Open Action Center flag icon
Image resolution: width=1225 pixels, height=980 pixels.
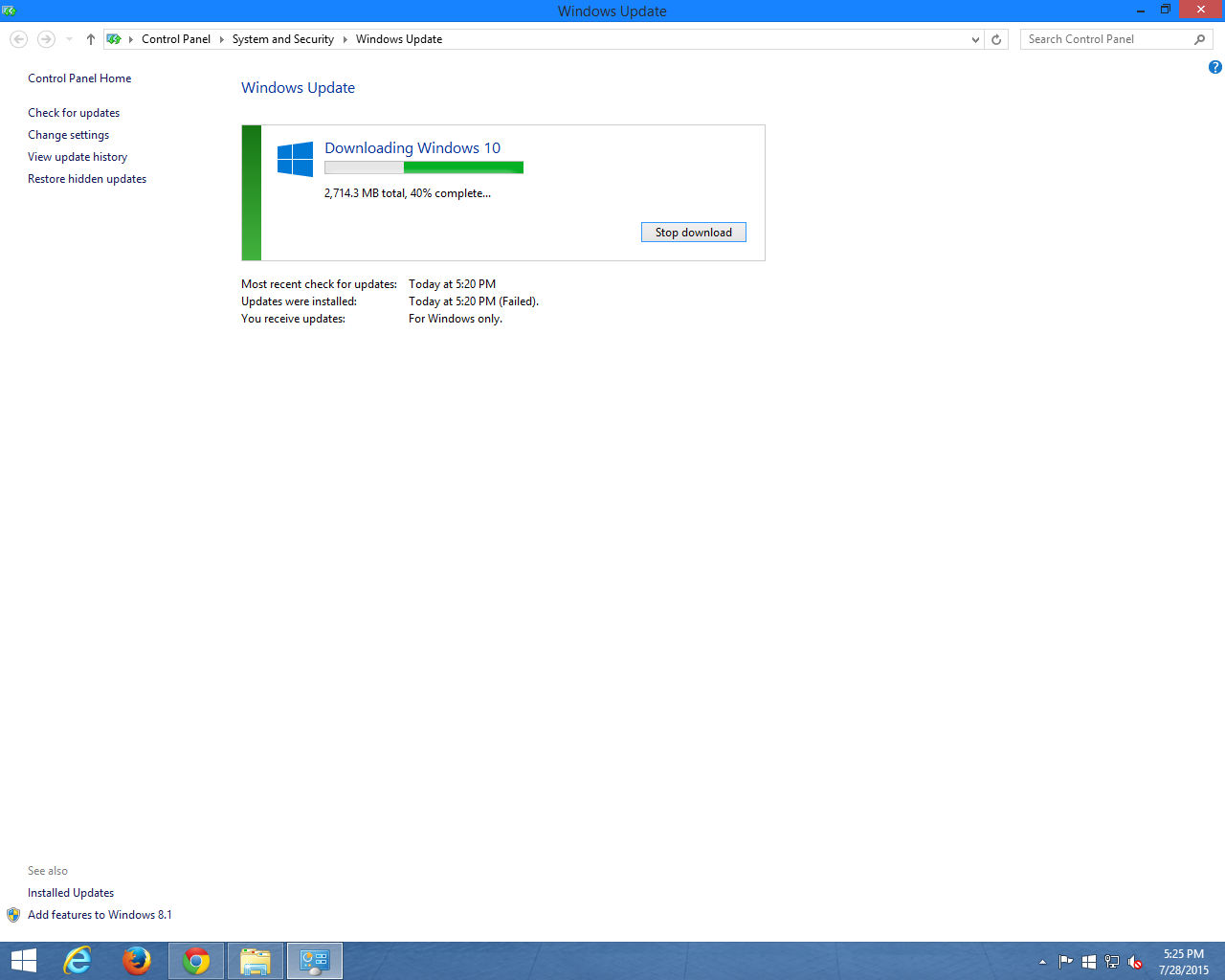1065,962
